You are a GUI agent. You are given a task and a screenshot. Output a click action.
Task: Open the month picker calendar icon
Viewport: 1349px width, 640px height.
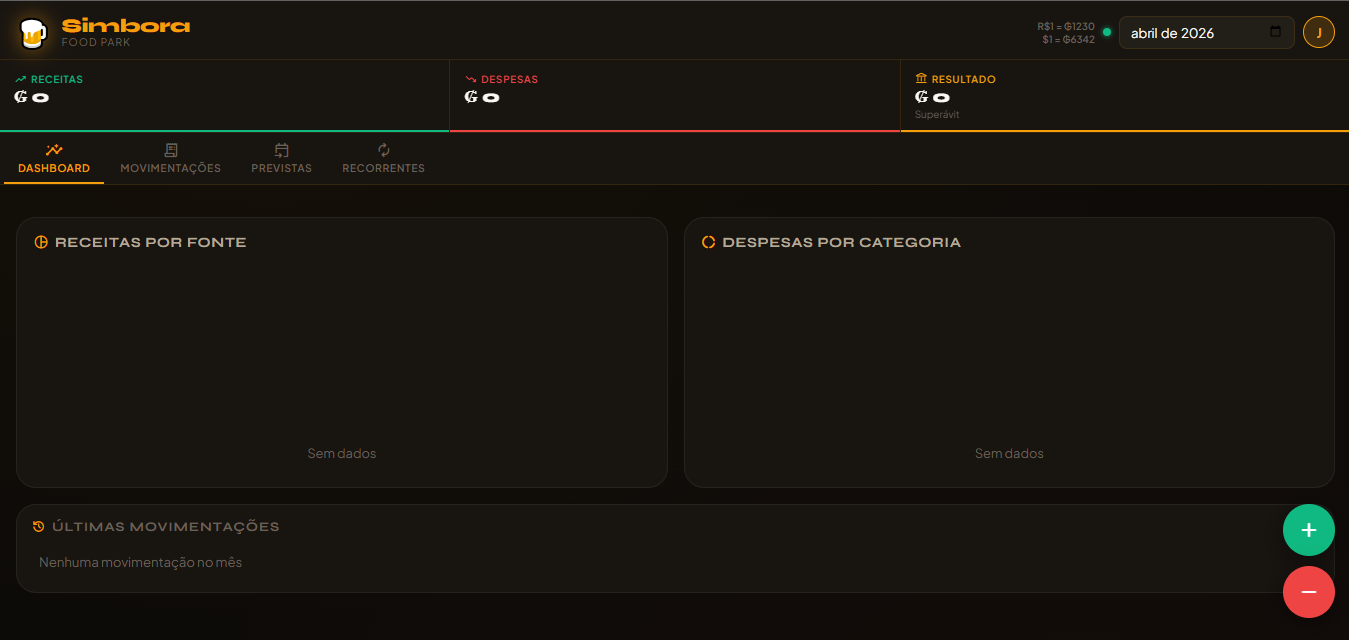coord(1275,32)
